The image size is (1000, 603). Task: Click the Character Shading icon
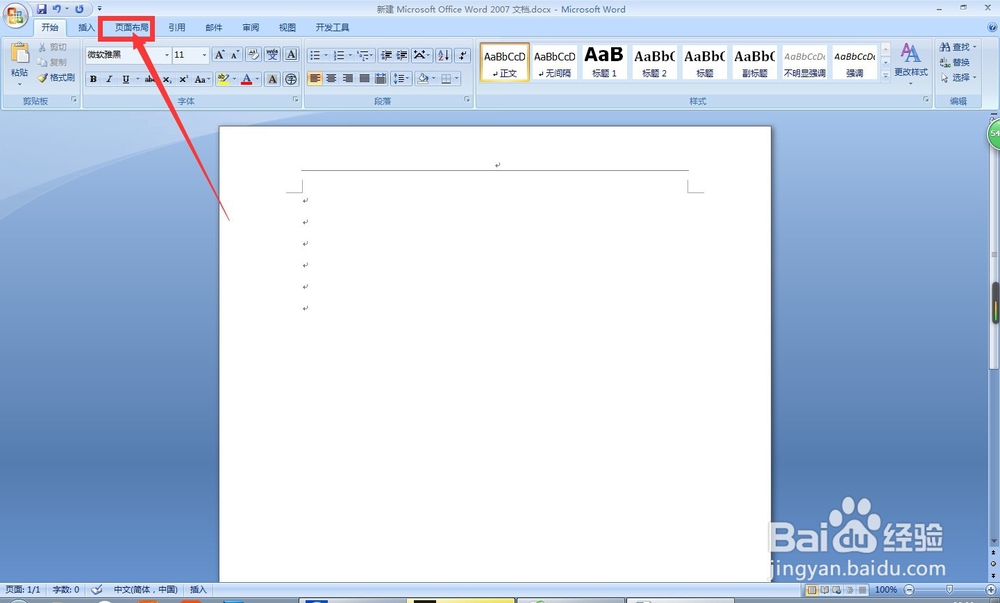pos(272,79)
